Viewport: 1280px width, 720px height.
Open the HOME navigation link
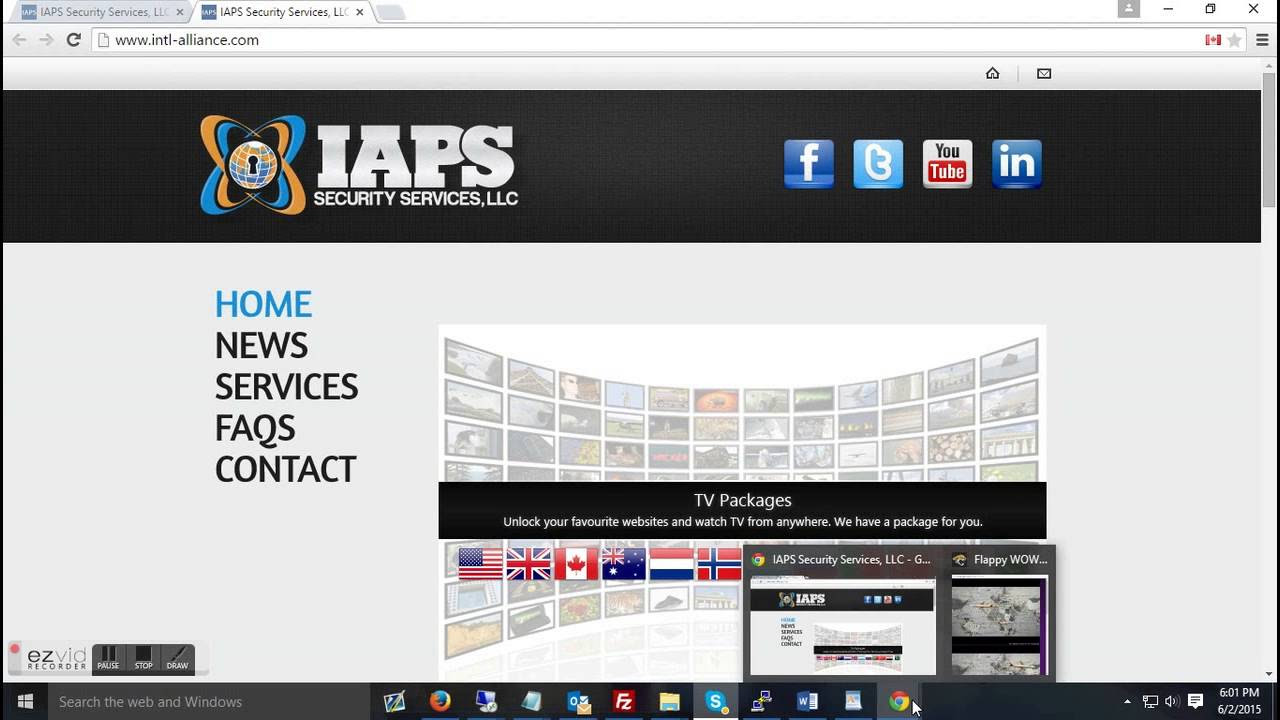click(x=263, y=304)
